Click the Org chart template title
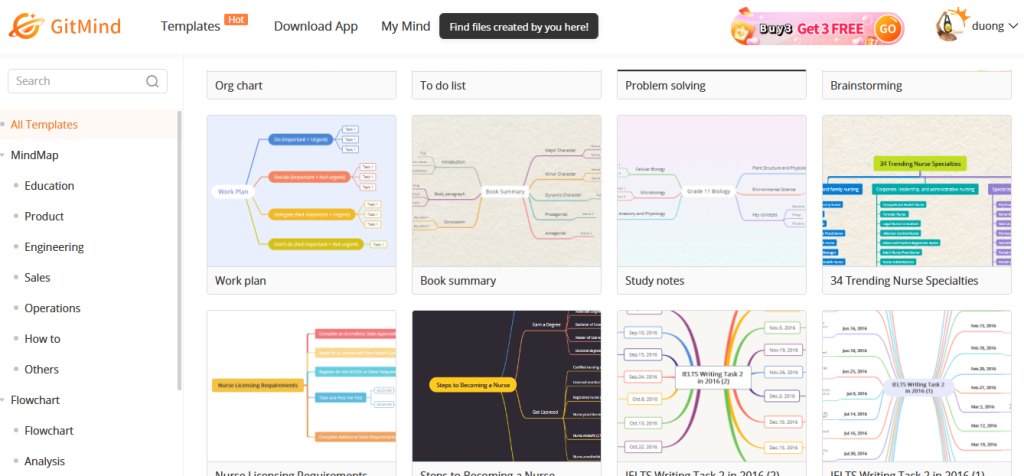This screenshot has width=1024, height=476. (238, 86)
